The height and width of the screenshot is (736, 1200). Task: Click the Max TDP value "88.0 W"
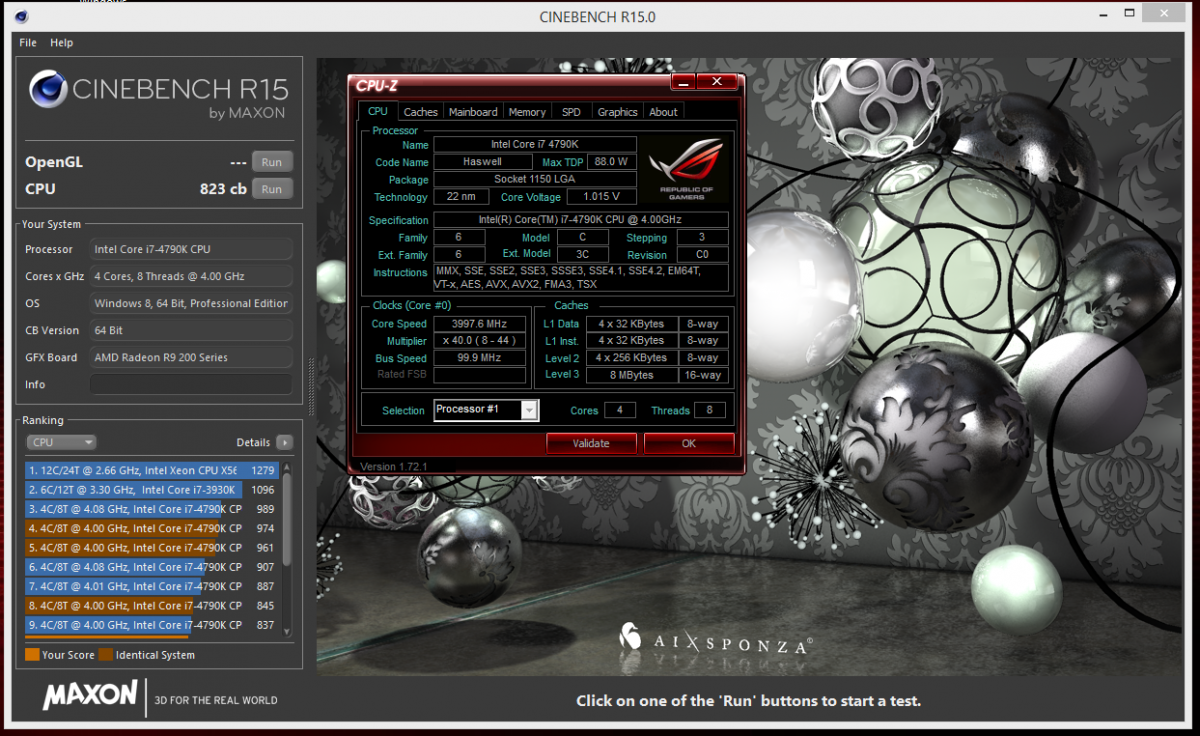pos(611,162)
